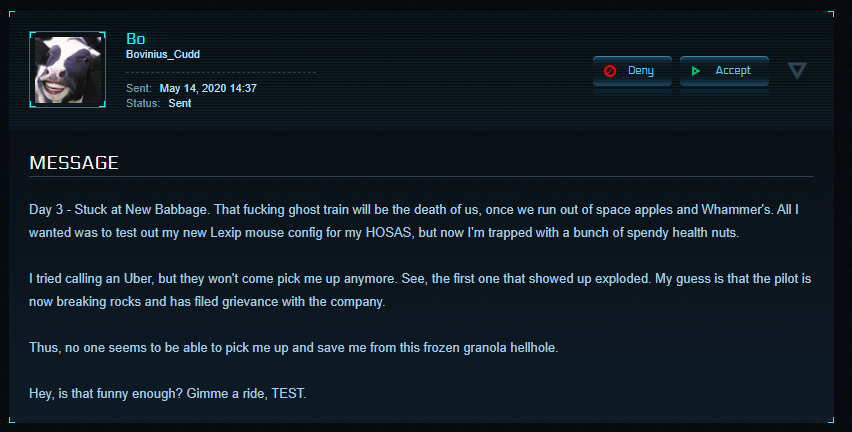Click the horizontal rule below MESSAGE heading

[421, 176]
